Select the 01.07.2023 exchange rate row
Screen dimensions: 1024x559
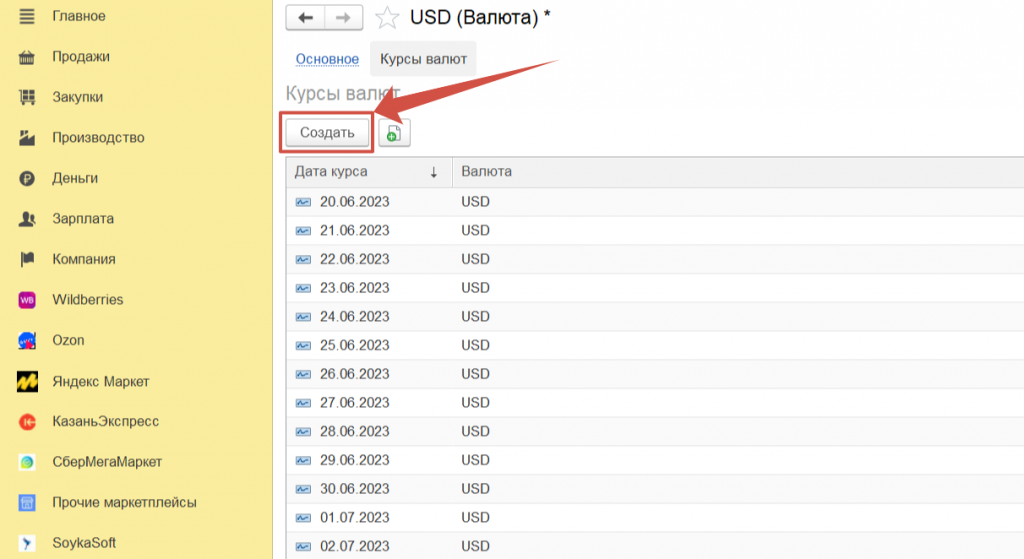pos(354,518)
